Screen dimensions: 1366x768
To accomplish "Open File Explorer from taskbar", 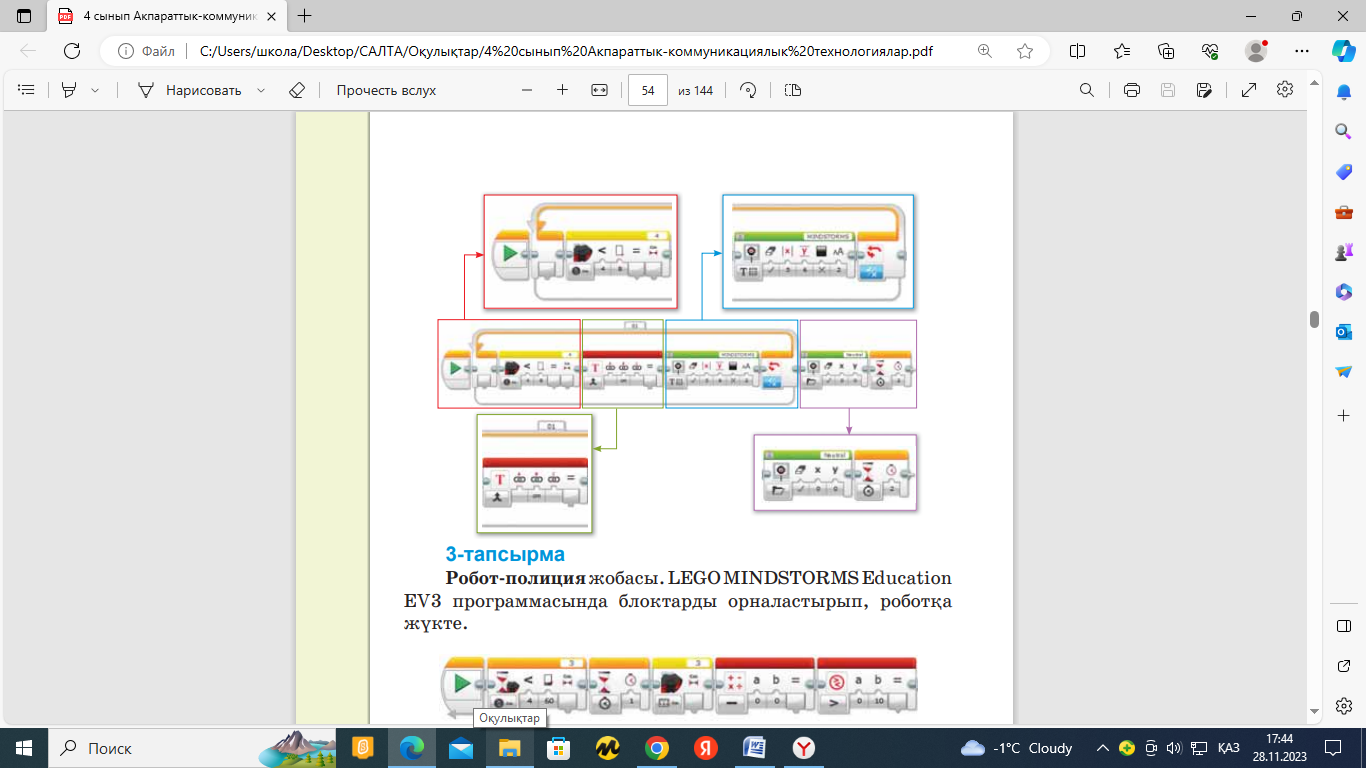I will click(510, 747).
